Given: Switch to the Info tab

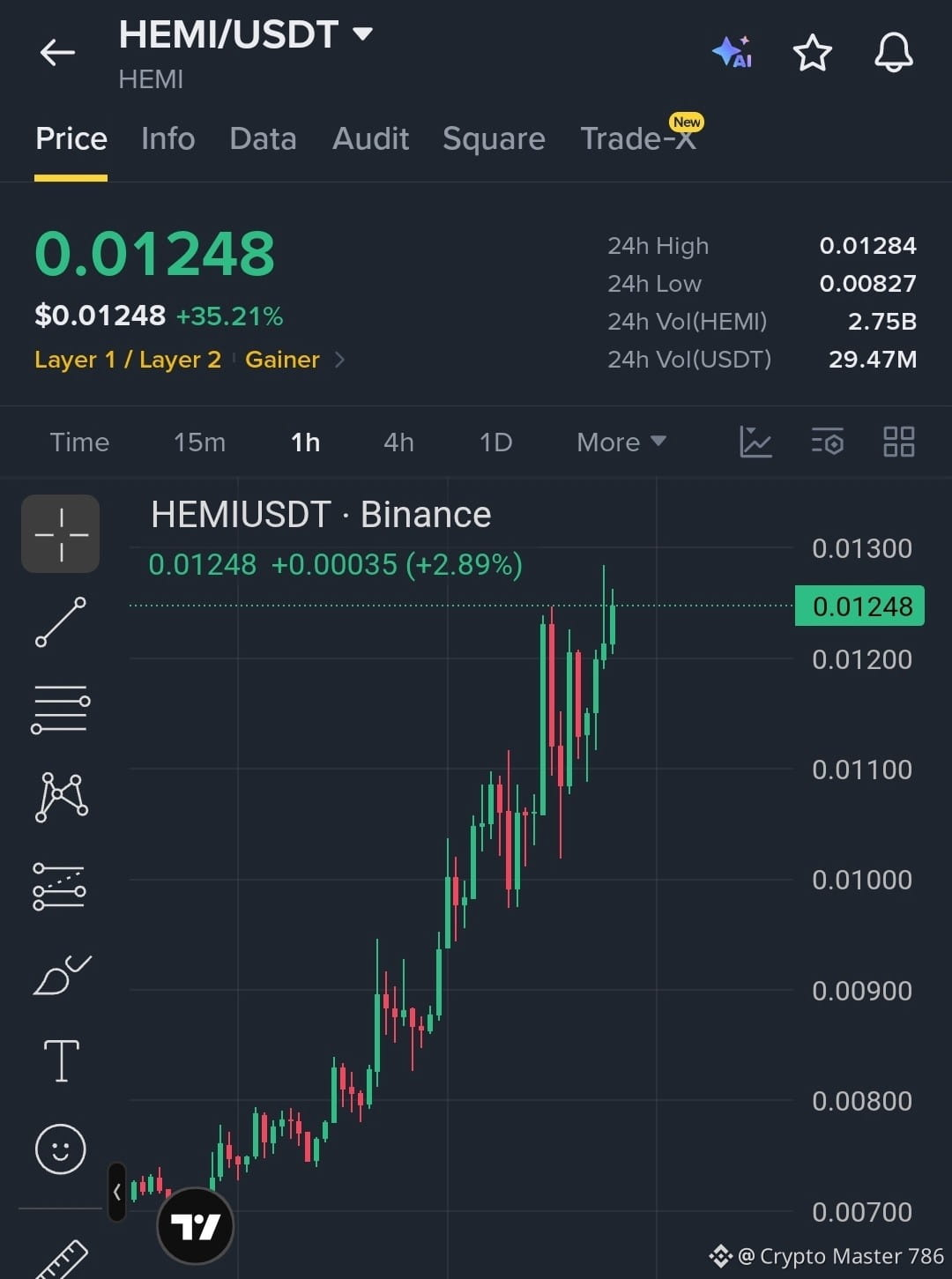Looking at the screenshot, I should click(x=168, y=138).
